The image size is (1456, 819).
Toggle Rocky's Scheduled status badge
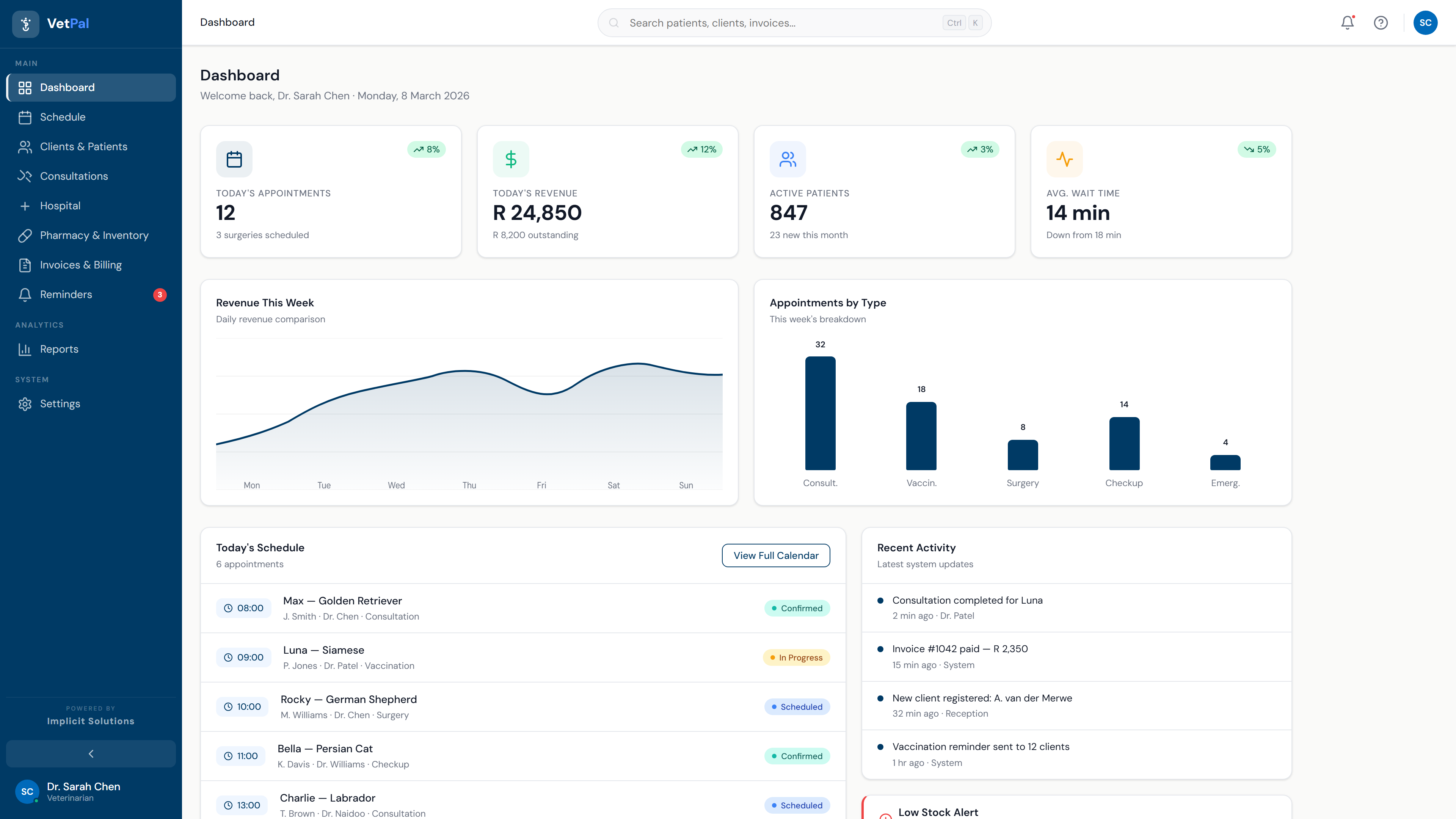pos(797,706)
